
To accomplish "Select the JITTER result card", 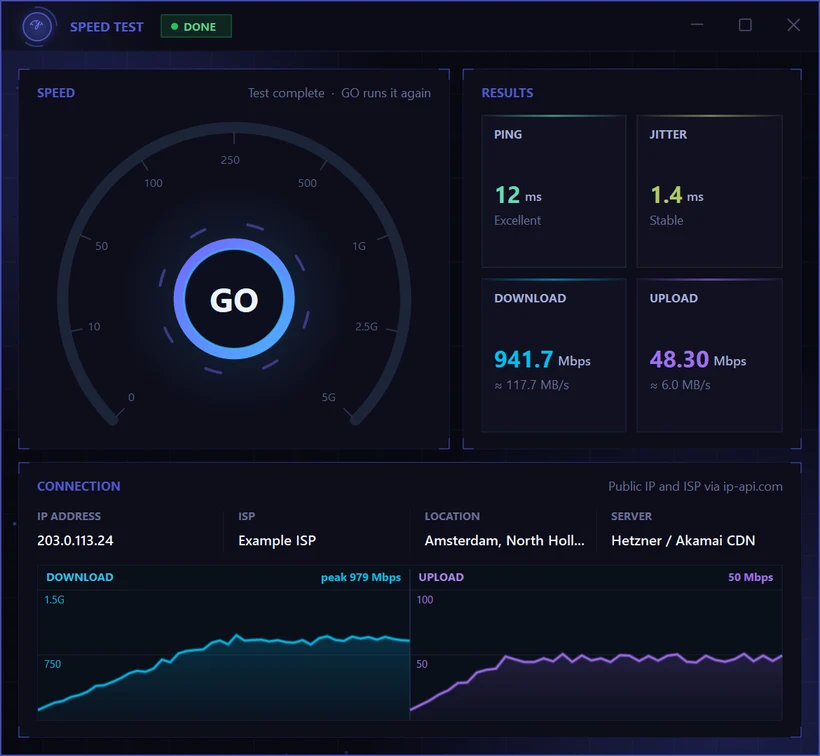I will [709, 191].
